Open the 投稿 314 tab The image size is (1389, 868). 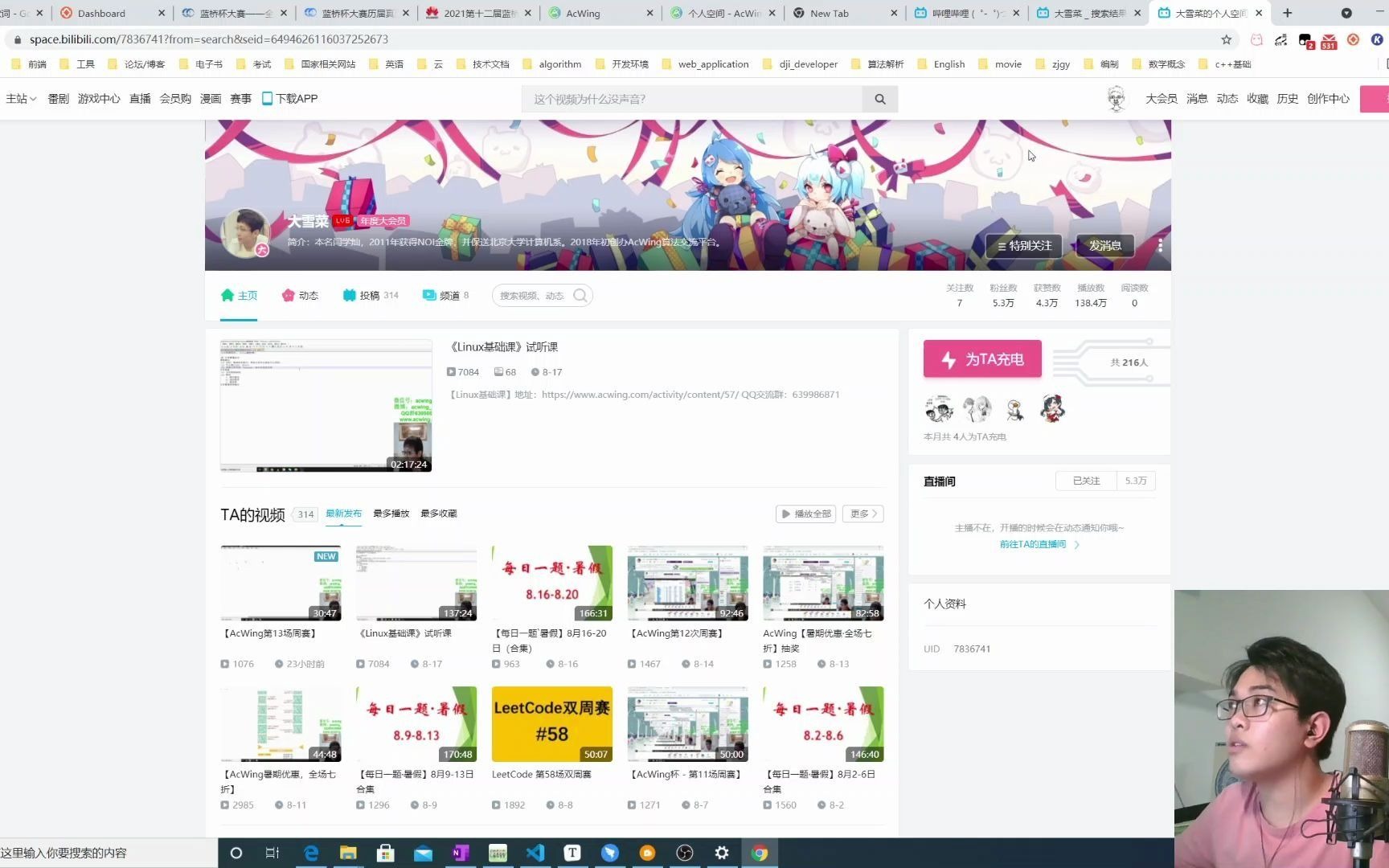(x=371, y=296)
